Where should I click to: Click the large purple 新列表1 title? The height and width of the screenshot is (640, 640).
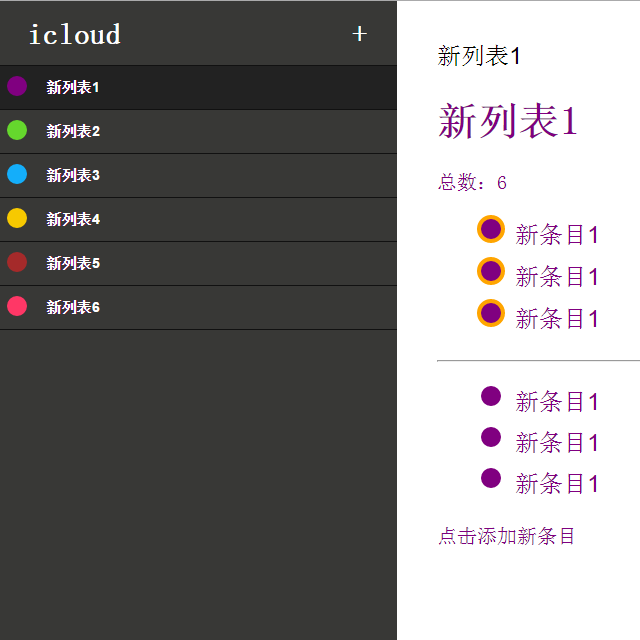click(x=508, y=121)
